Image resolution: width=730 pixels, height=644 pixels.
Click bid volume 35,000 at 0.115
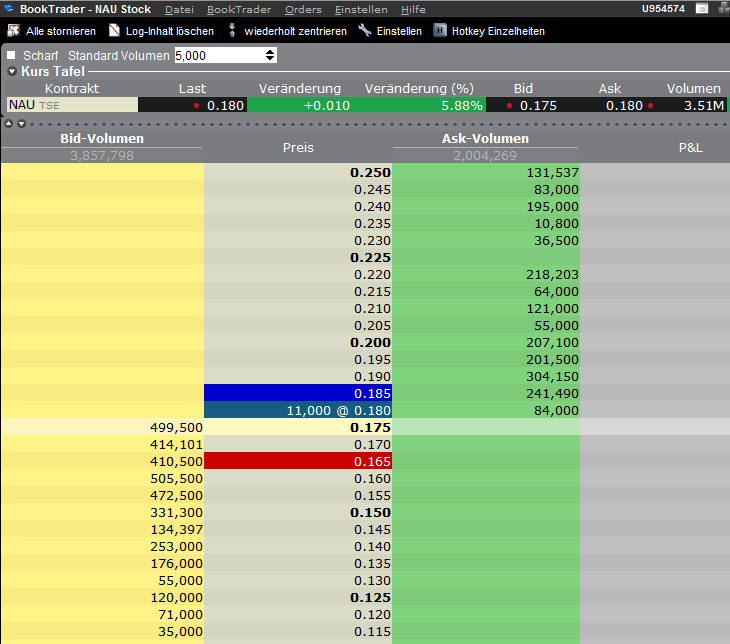[x=180, y=631]
